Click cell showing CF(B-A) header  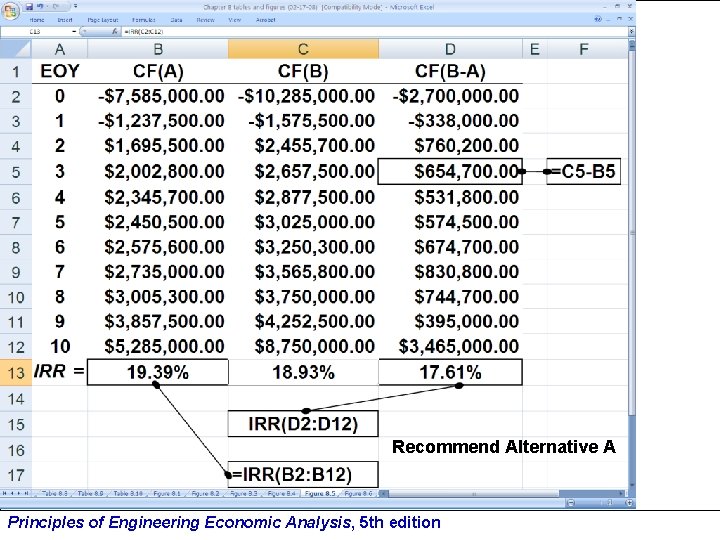click(450, 71)
